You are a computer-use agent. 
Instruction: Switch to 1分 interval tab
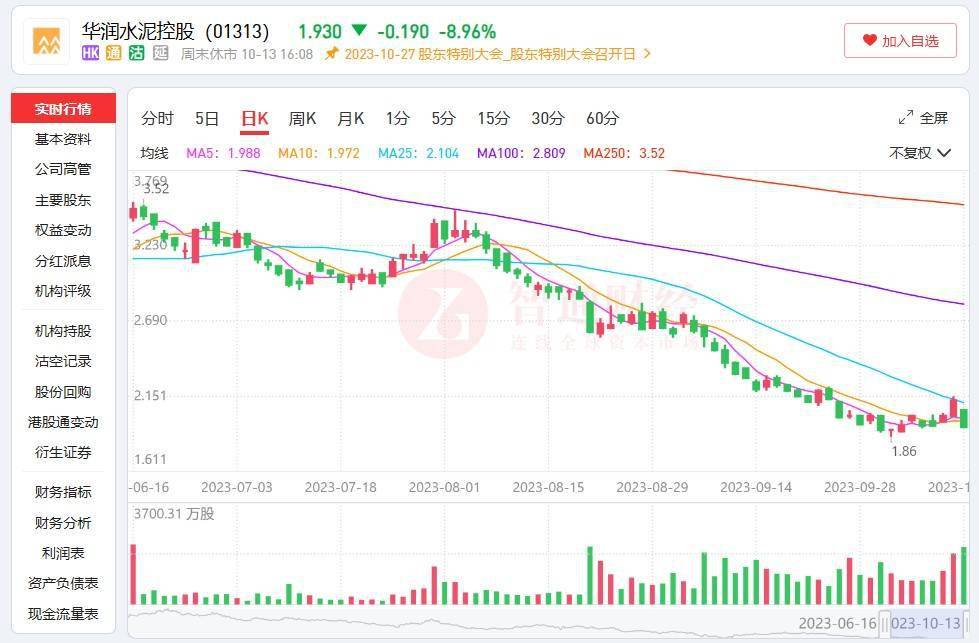pyautogui.click(x=397, y=118)
